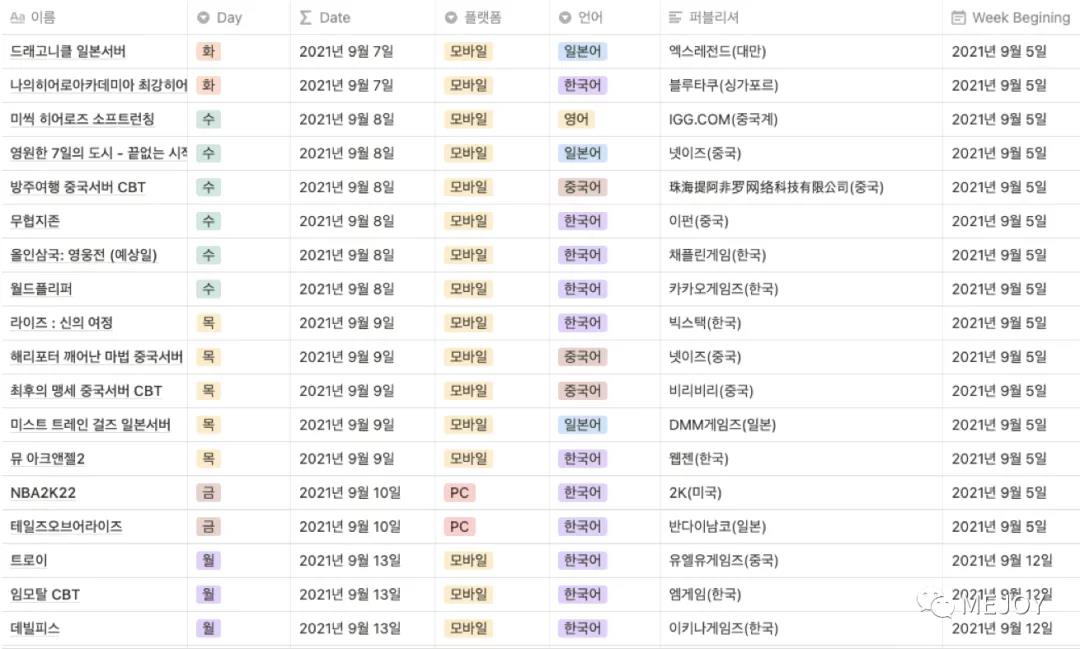Click the 화 day tag in 드래고니클 row
Viewport: 1080px width, 649px height.
pyautogui.click(x=208, y=51)
